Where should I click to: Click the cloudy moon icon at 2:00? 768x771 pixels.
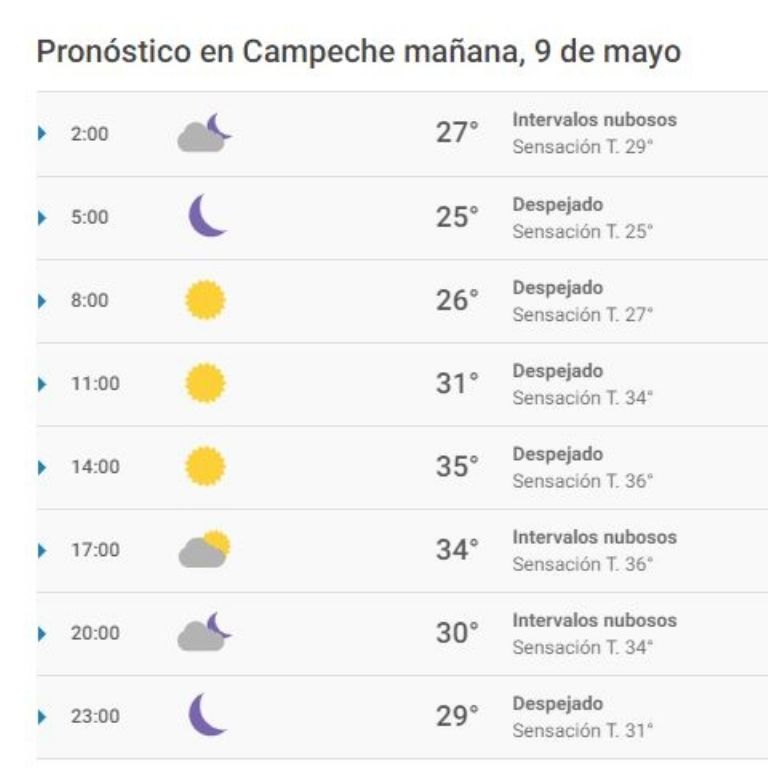204,133
